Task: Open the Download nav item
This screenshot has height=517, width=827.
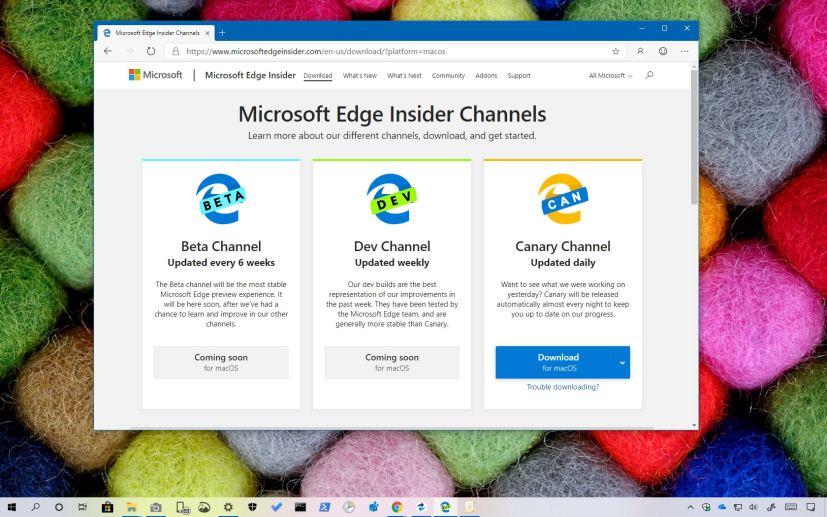Action: (318, 75)
